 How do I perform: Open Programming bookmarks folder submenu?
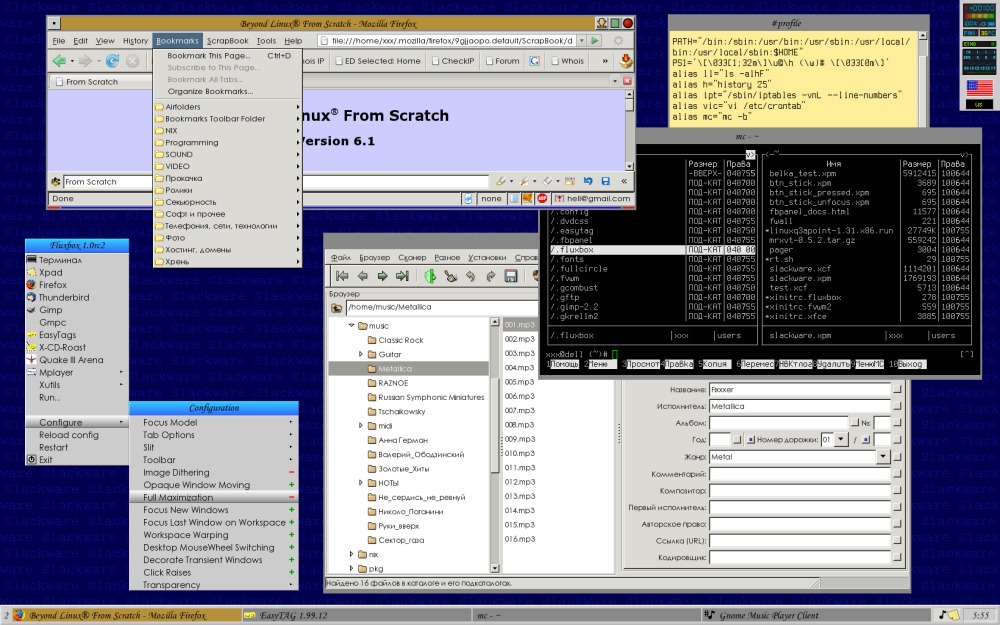227,142
